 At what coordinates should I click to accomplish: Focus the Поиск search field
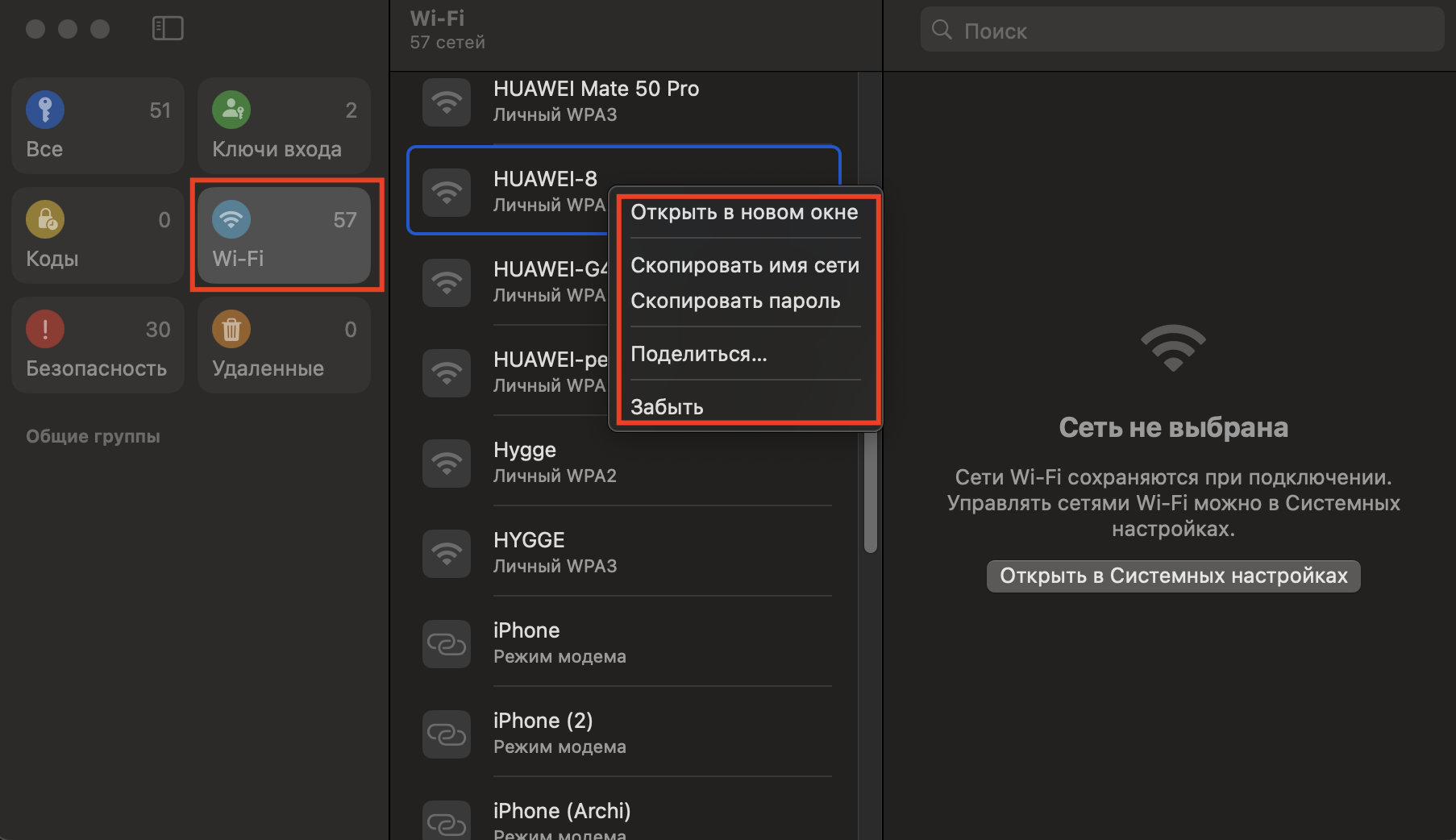point(1182,30)
